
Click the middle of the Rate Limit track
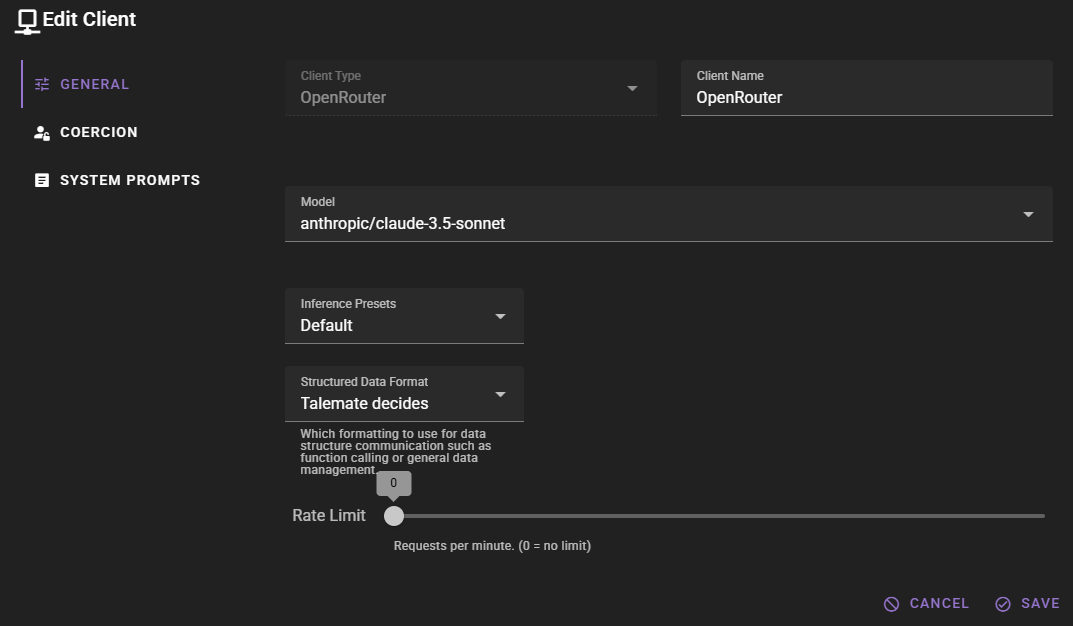(x=719, y=516)
